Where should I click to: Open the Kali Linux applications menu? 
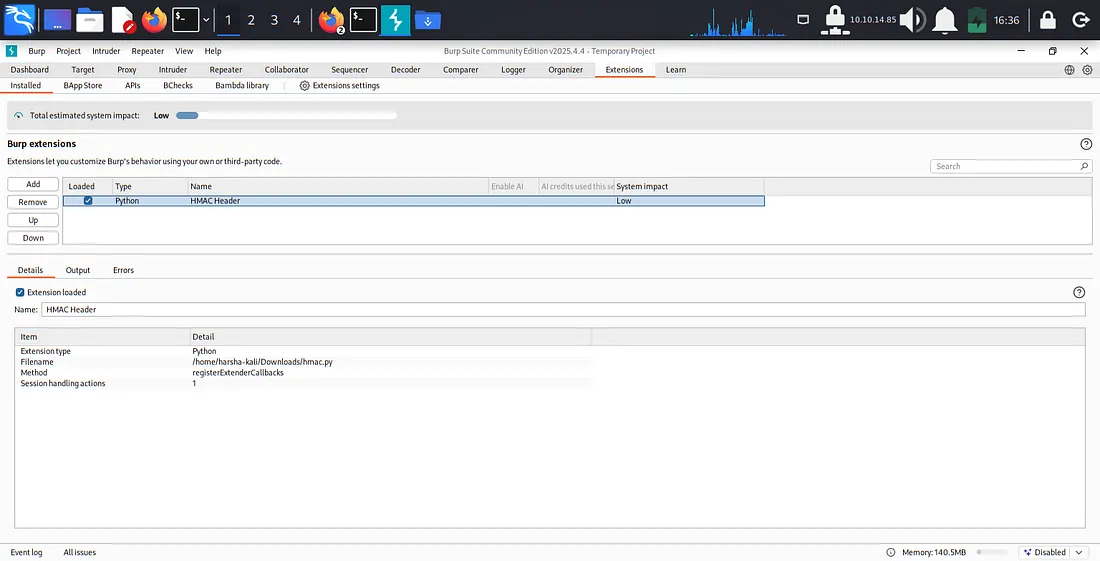tap(19, 19)
